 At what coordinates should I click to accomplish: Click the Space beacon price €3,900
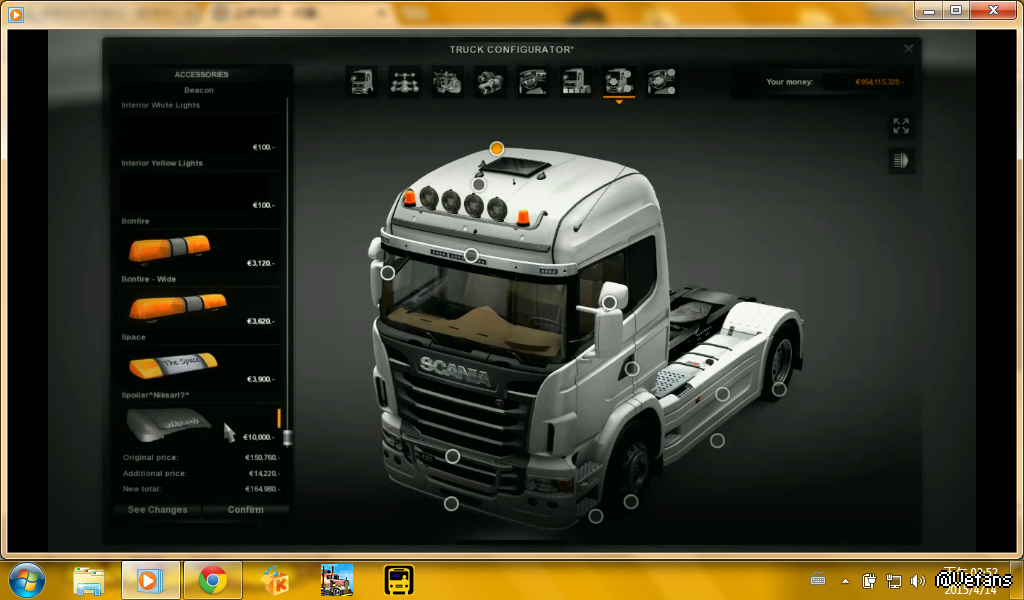click(x=261, y=379)
